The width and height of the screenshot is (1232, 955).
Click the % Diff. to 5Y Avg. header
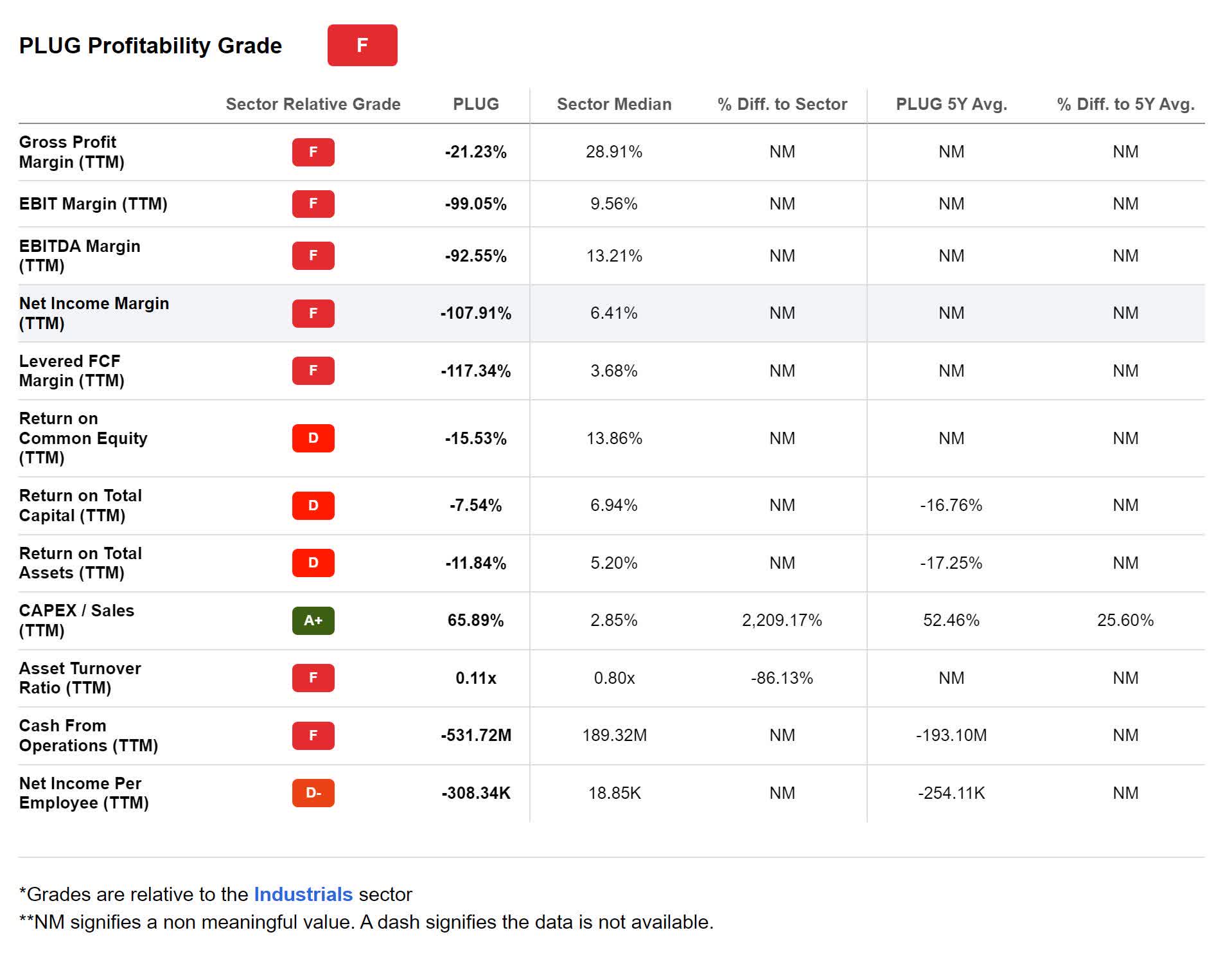(x=1125, y=104)
